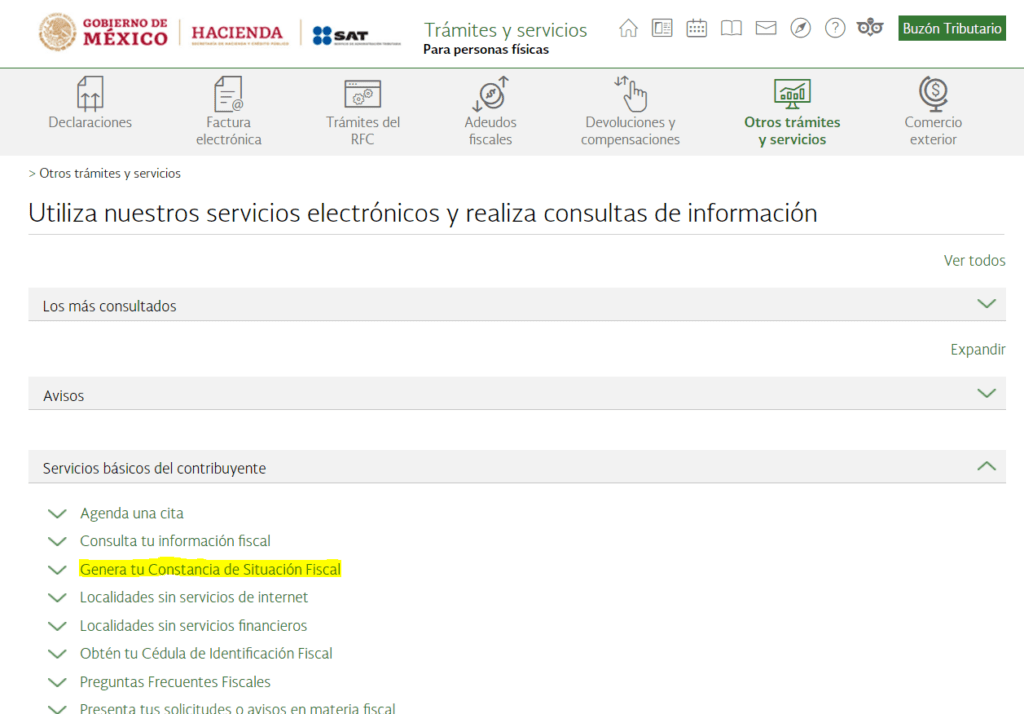Expand the Avisos section chevron
This screenshot has height=714, width=1024.
[986, 393]
